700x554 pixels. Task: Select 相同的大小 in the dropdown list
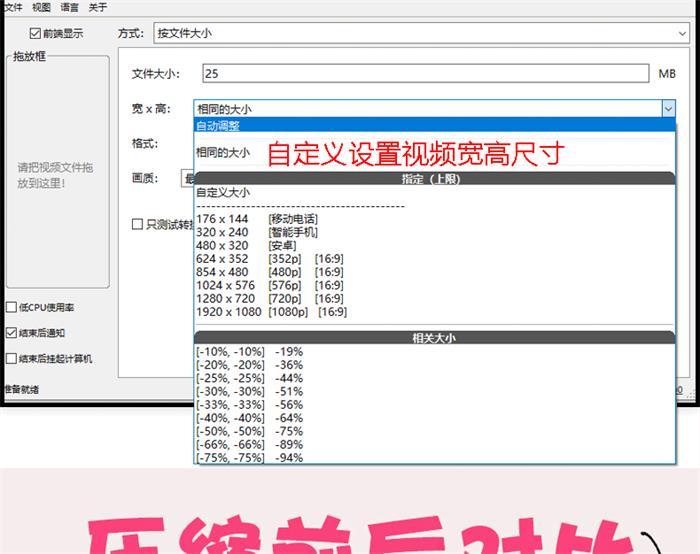435,153
